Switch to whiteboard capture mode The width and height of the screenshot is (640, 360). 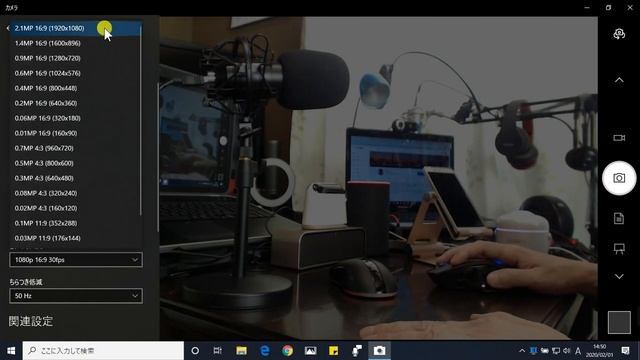pyautogui.click(x=619, y=249)
